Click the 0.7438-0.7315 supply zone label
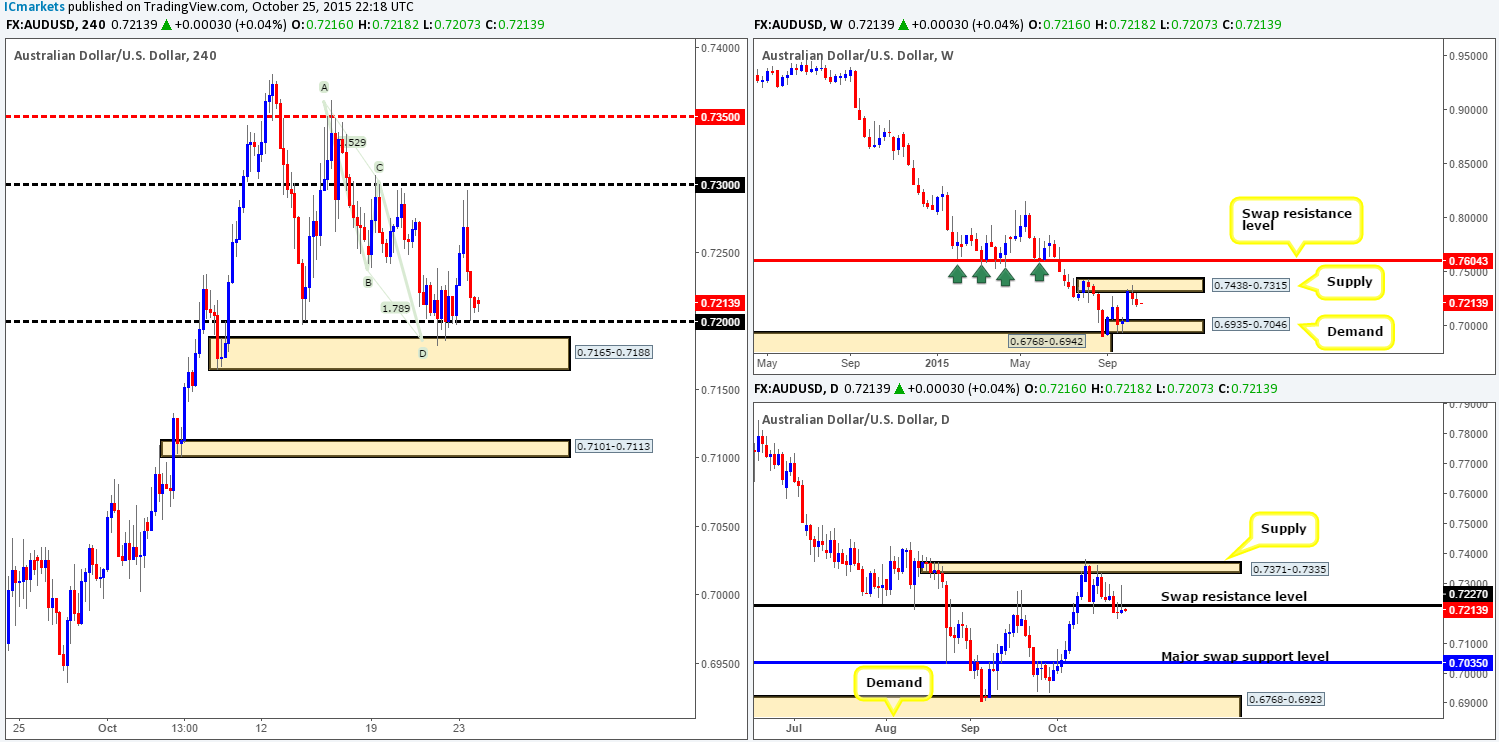This screenshot has width=1499, height=742. tap(1249, 285)
